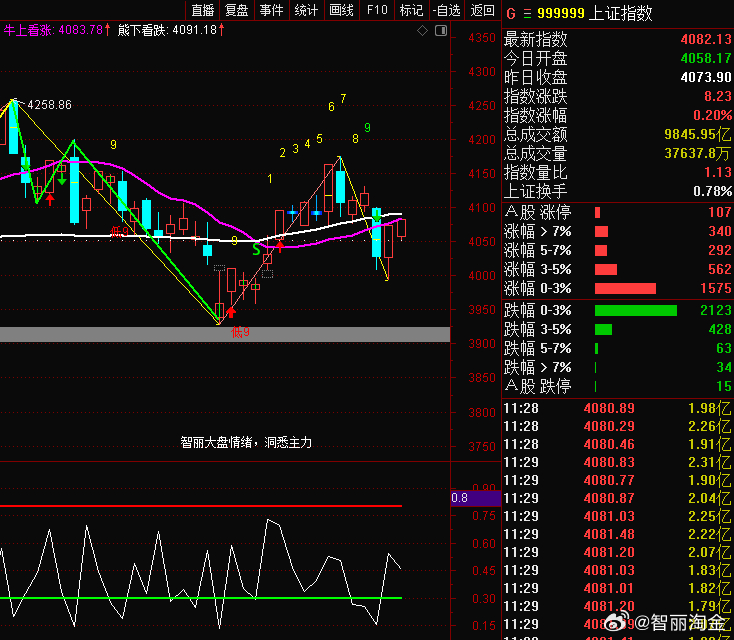
Task: Click the 智丽大盘情绪，洞悉主力 indicator title
Action: pyautogui.click(x=246, y=442)
